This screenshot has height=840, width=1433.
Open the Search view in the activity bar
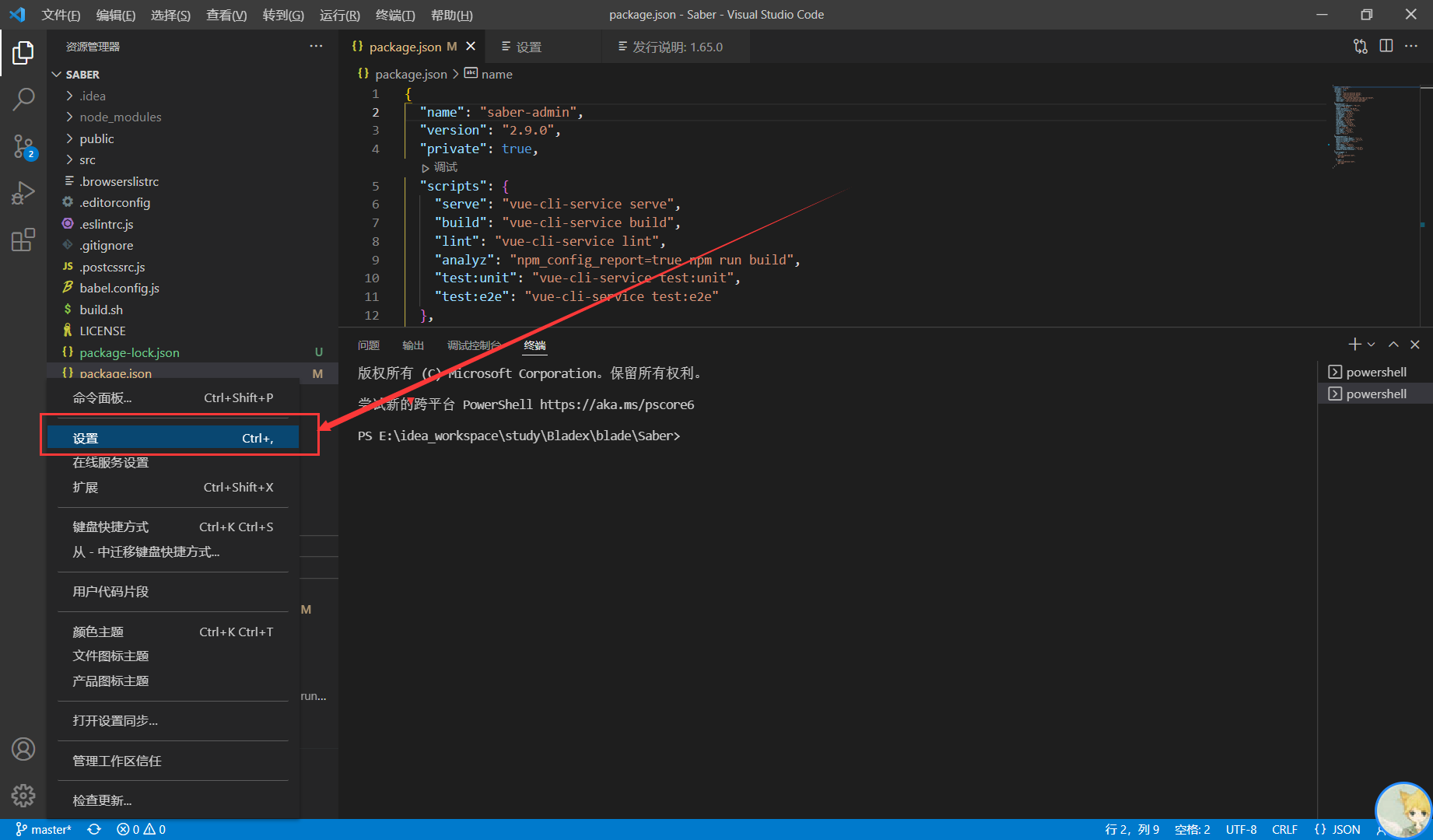click(x=23, y=99)
